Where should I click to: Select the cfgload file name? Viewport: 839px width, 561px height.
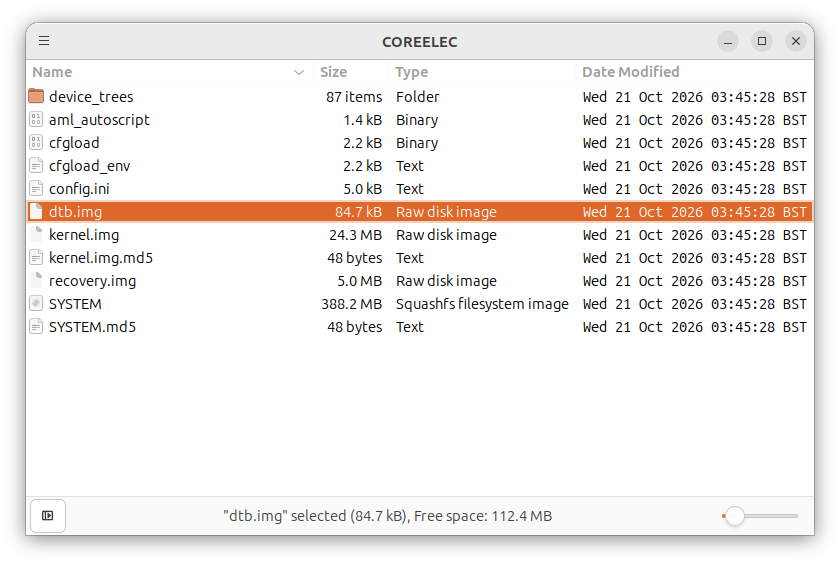74,143
